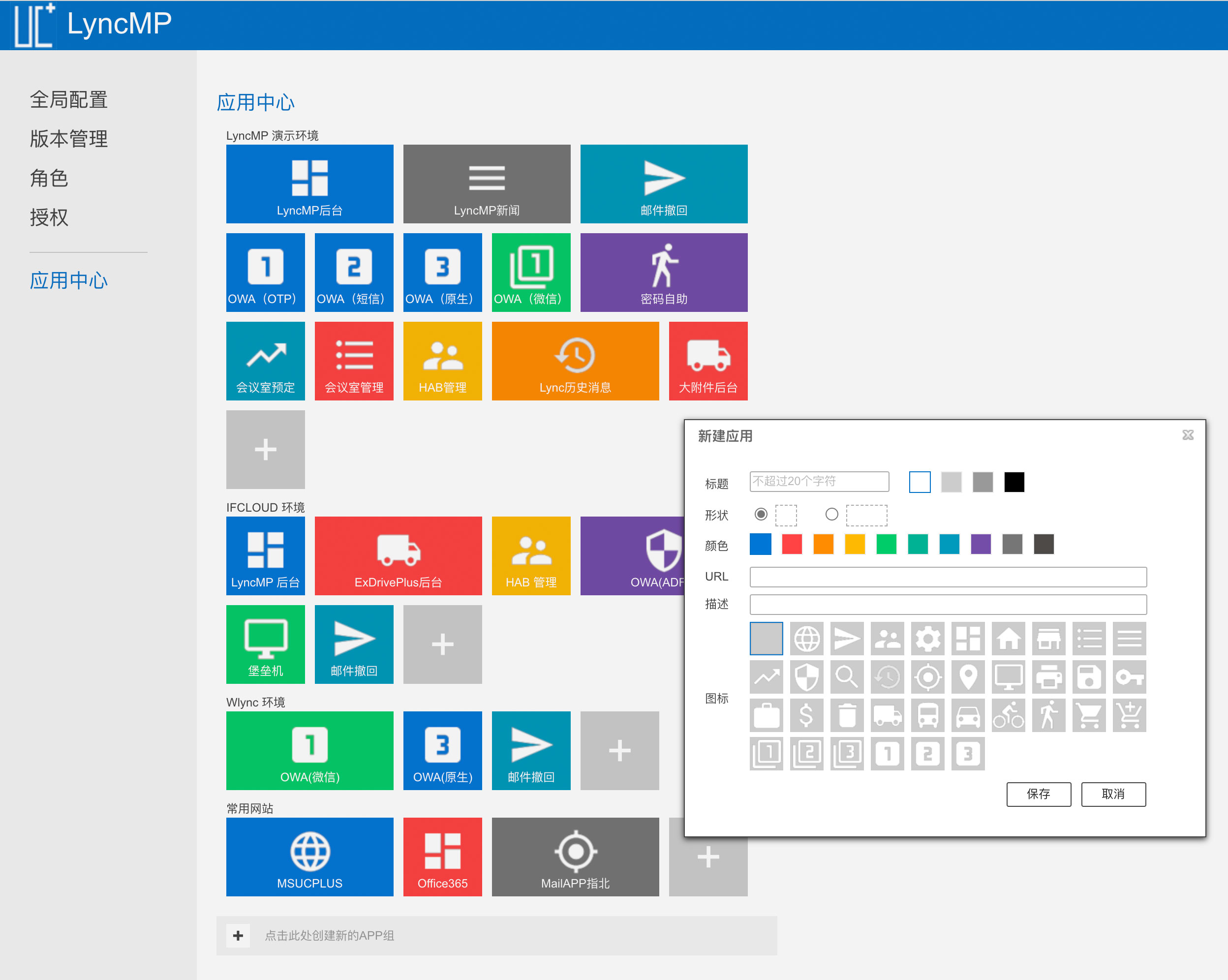Select the bus icon in icon picker
This screenshot has width=1228, height=980.
point(928,716)
